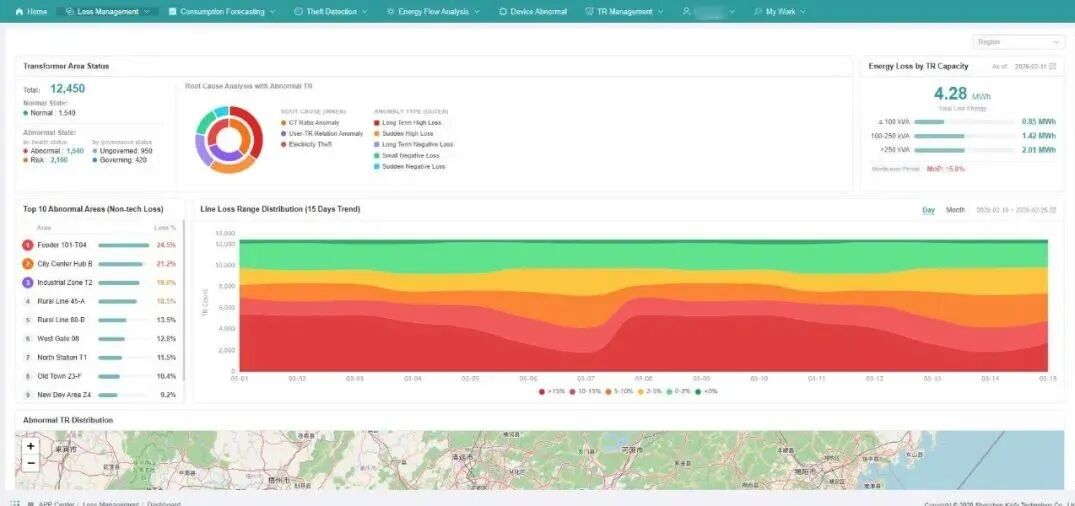The image size is (1075, 506).
Task: Zoom in the map with plus button
Action: click(31, 446)
